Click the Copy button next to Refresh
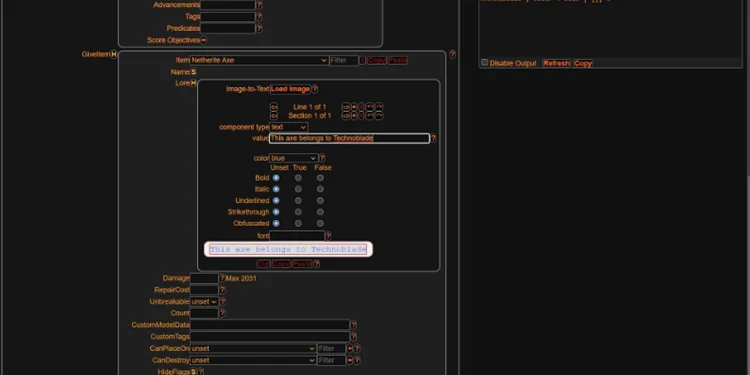Screen dimensions: 750x375 (583, 63)
